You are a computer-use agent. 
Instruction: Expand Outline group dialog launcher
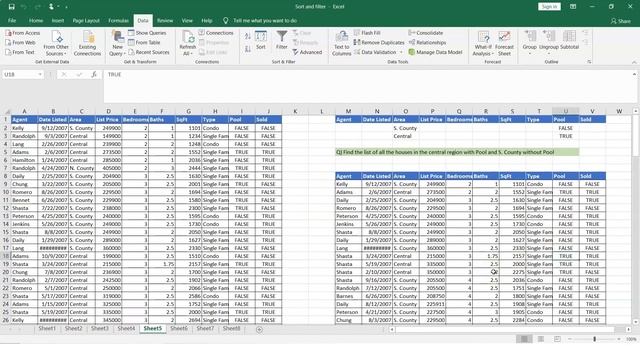point(589,62)
